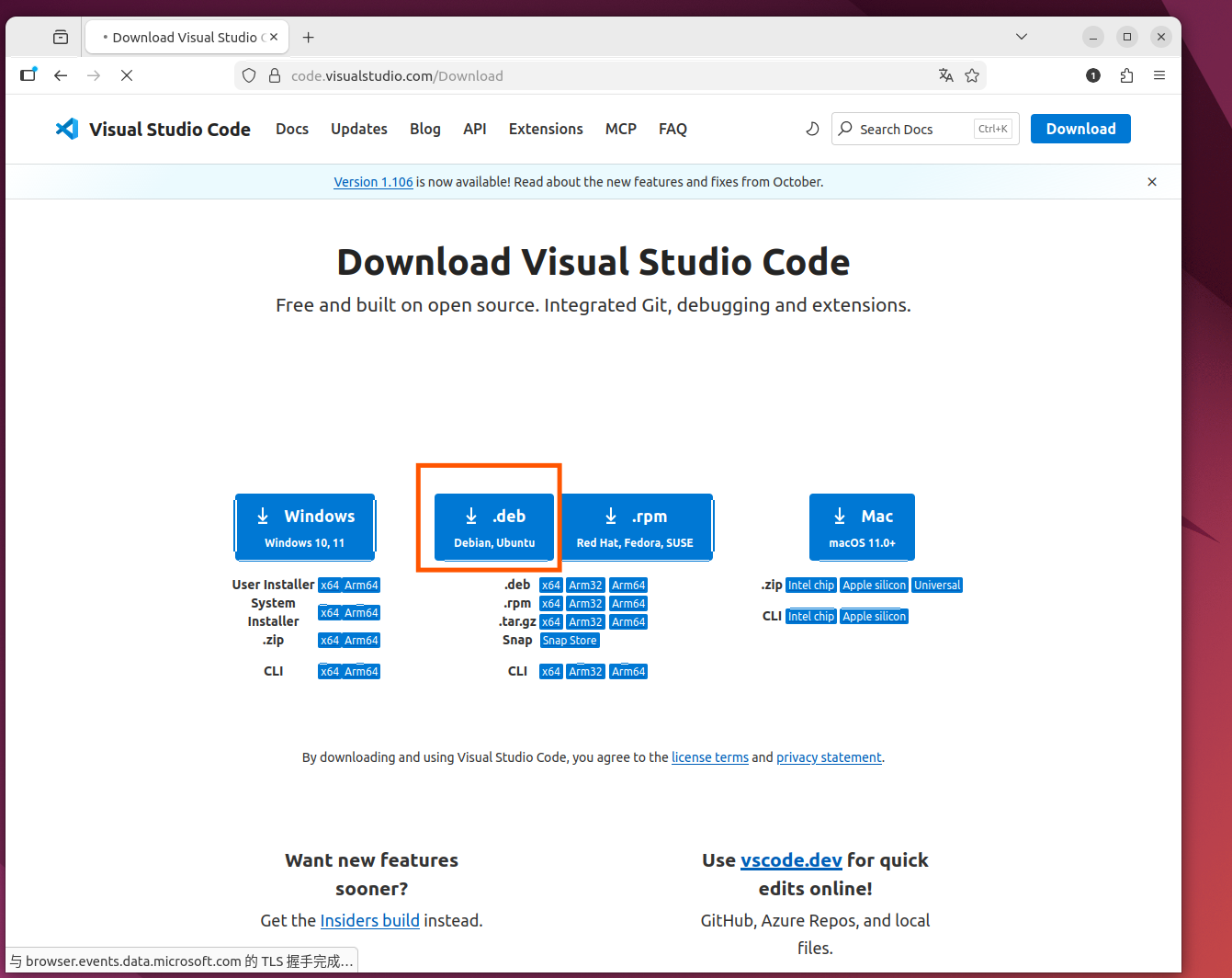This screenshot has height=978, width=1232.
Task: Open the Version 1.106 link
Action: coord(373,182)
